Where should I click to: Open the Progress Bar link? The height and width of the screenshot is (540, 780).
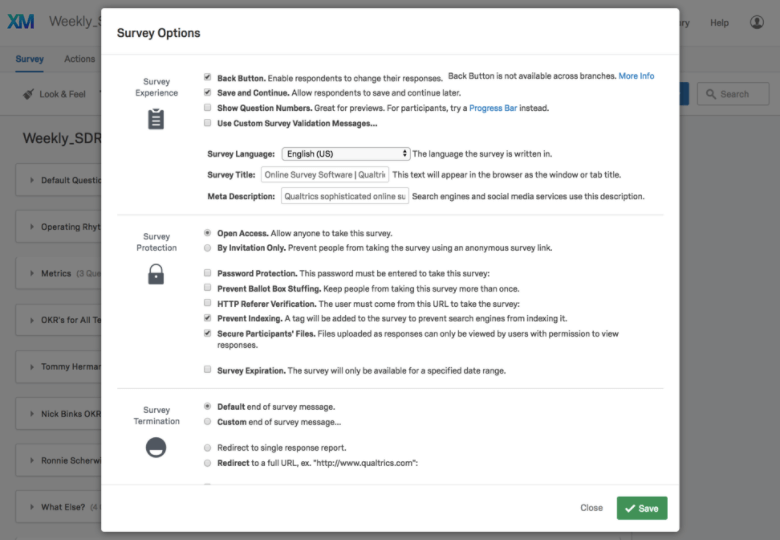click(493, 108)
